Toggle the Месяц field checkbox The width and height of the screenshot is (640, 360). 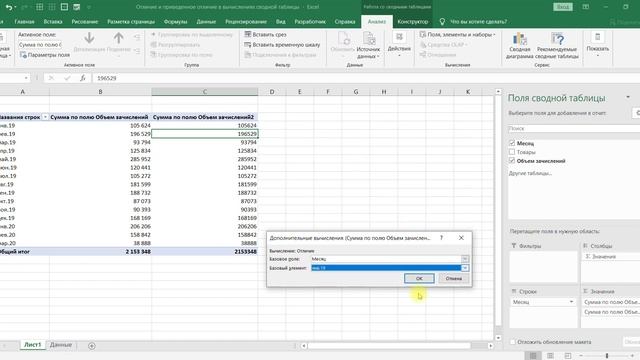(512, 143)
